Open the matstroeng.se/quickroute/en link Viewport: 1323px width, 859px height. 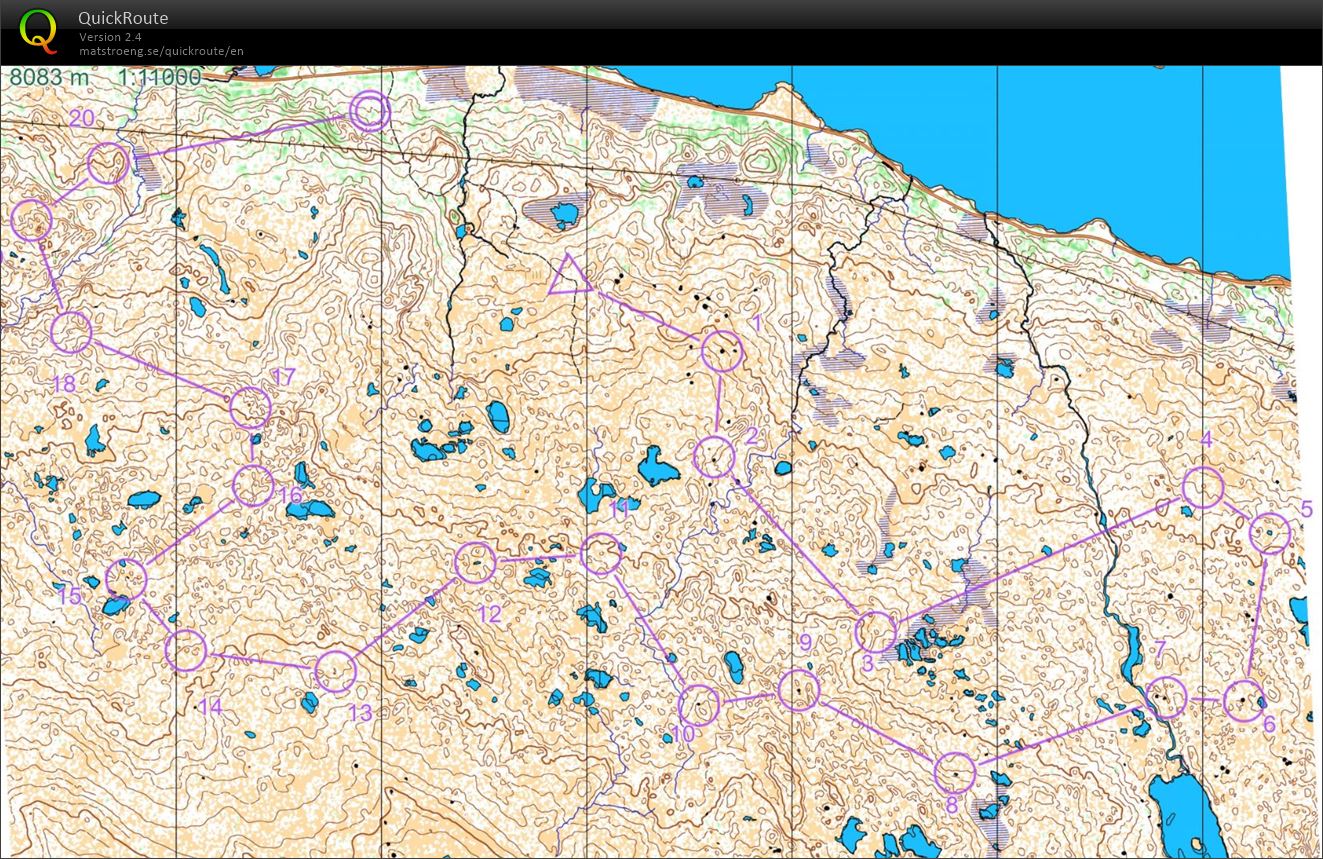pos(161,51)
